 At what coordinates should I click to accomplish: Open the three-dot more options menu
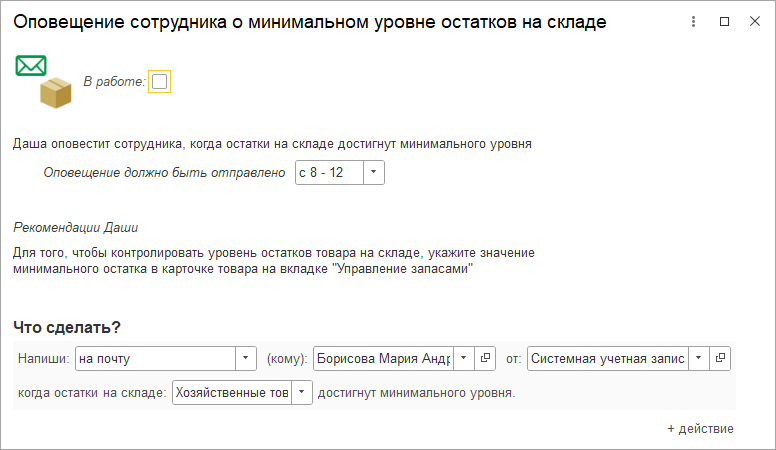coord(693,21)
